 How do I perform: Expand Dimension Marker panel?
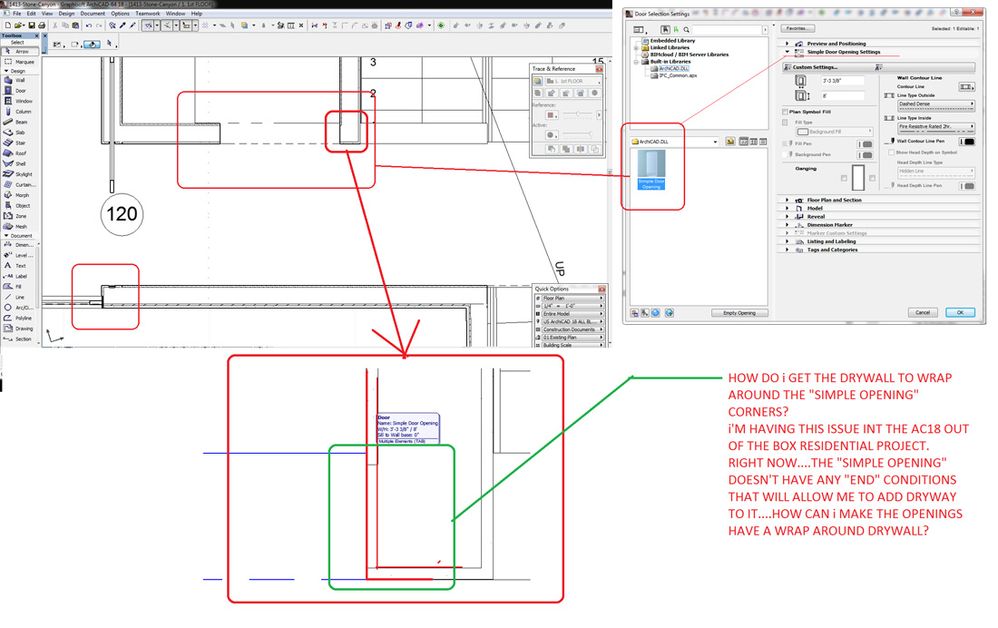tap(787, 225)
